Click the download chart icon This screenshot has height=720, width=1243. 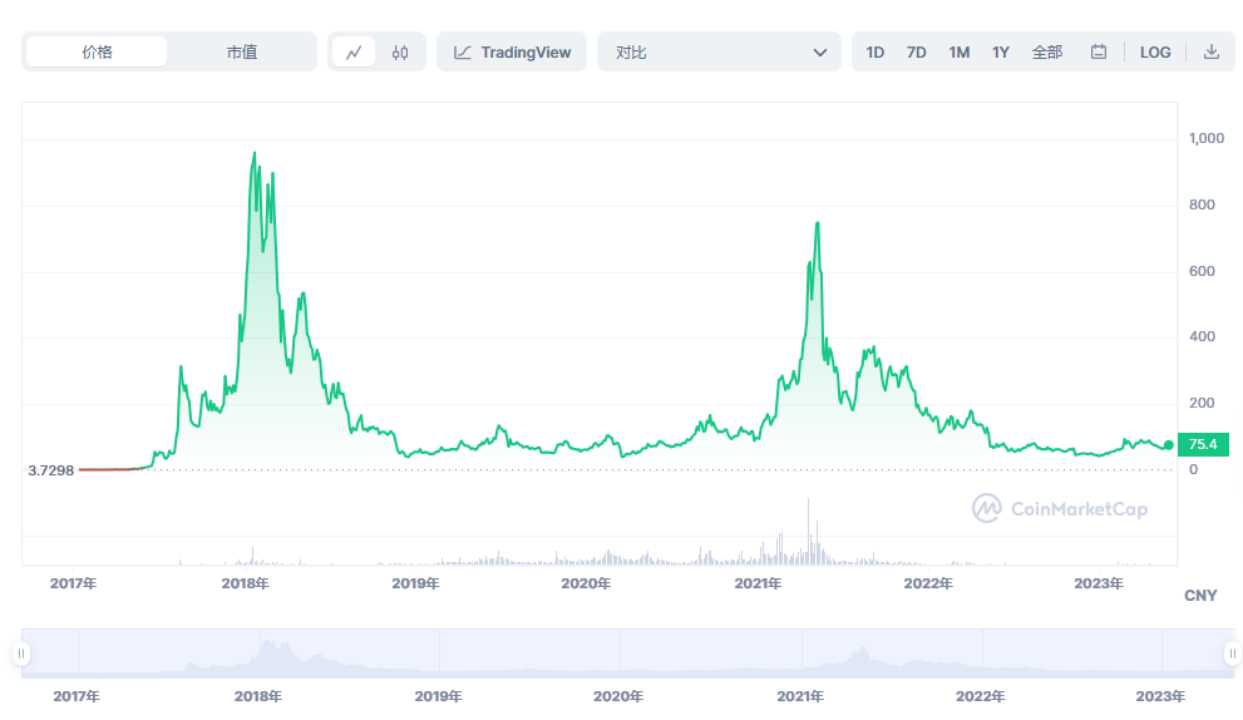coord(1211,52)
